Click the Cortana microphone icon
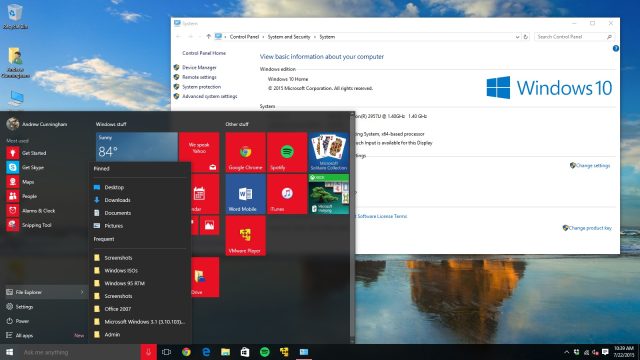The image size is (640, 360). tap(149, 352)
